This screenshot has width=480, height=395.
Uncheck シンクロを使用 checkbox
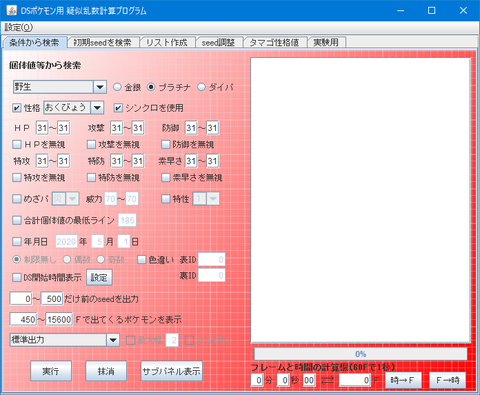(118, 108)
